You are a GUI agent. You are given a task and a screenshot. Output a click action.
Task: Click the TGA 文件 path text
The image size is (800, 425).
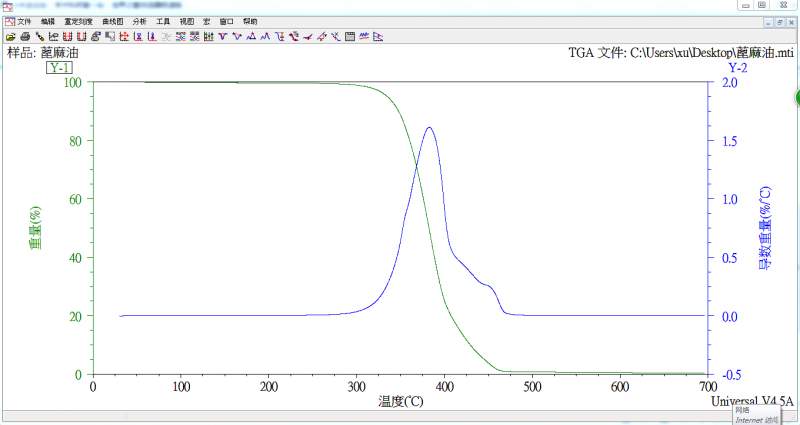click(681, 53)
